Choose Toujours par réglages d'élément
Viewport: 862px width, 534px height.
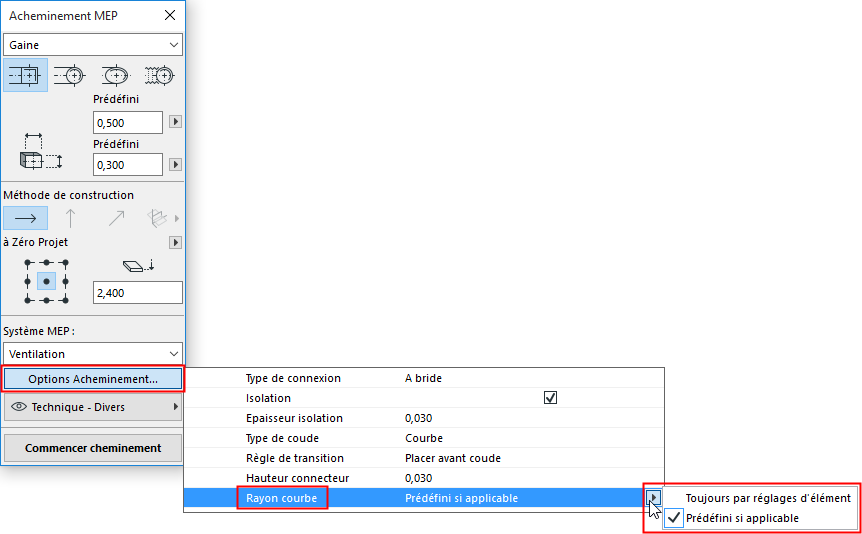[768, 498]
